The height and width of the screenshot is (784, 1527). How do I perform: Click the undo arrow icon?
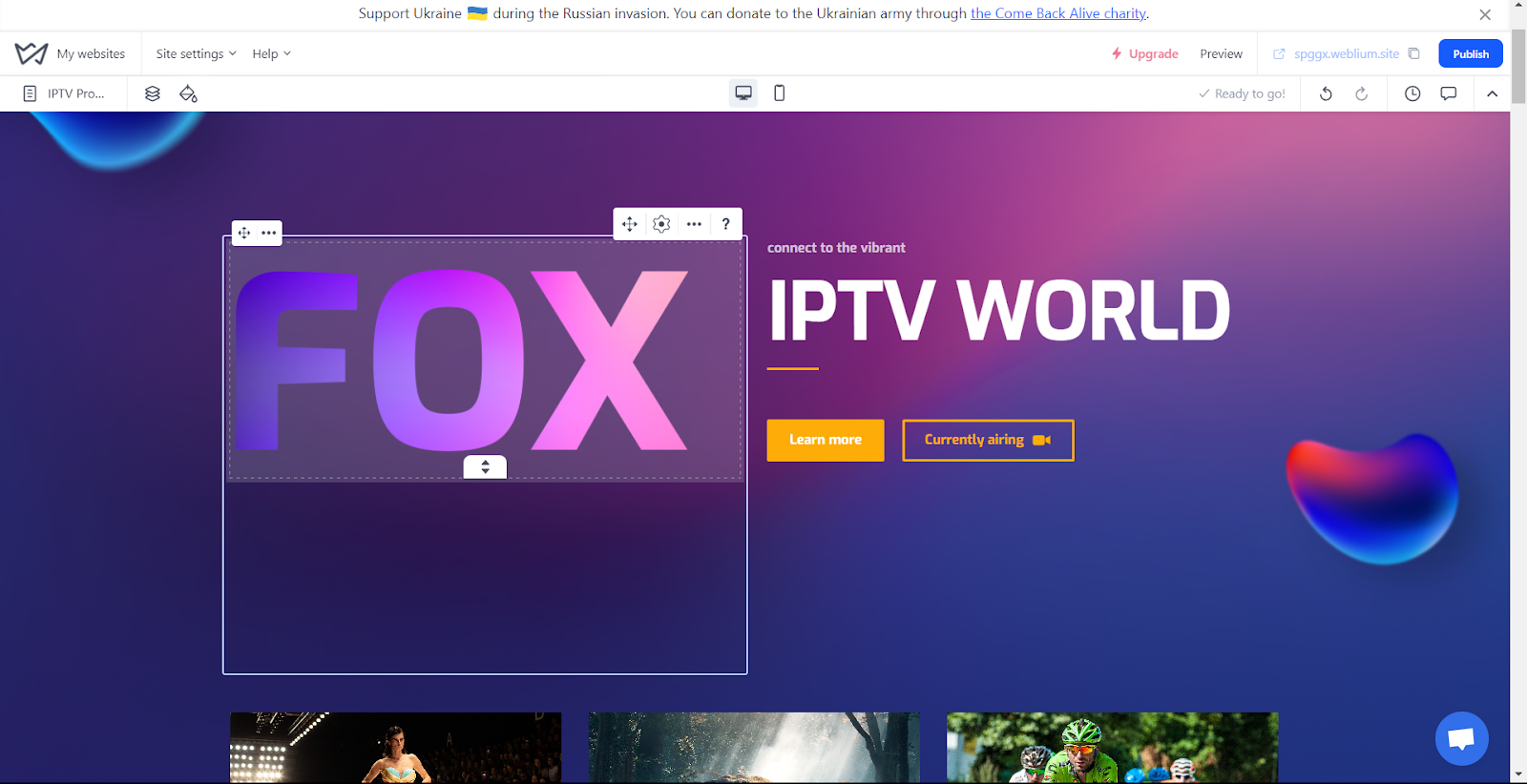point(1326,93)
